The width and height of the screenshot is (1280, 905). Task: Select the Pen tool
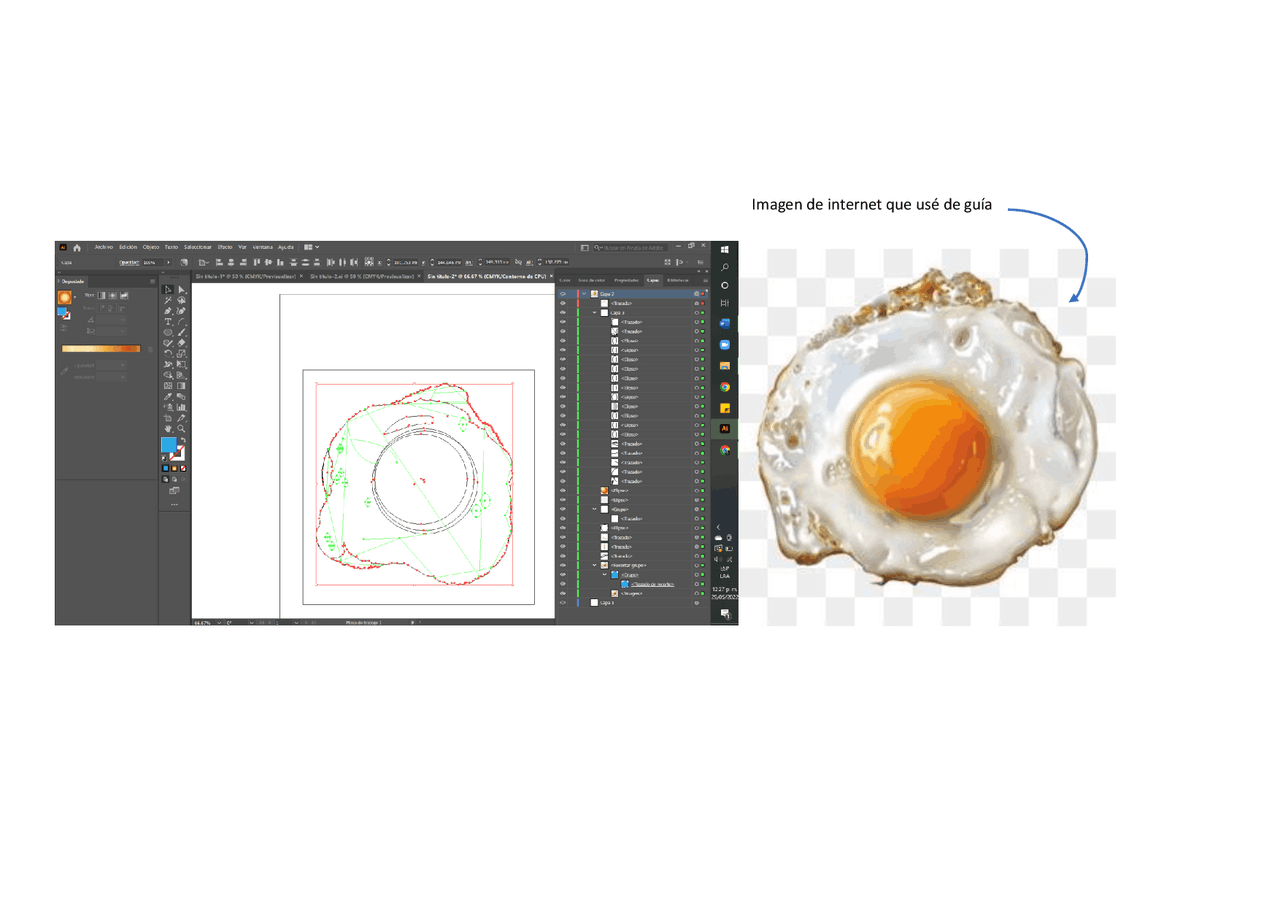(167, 311)
